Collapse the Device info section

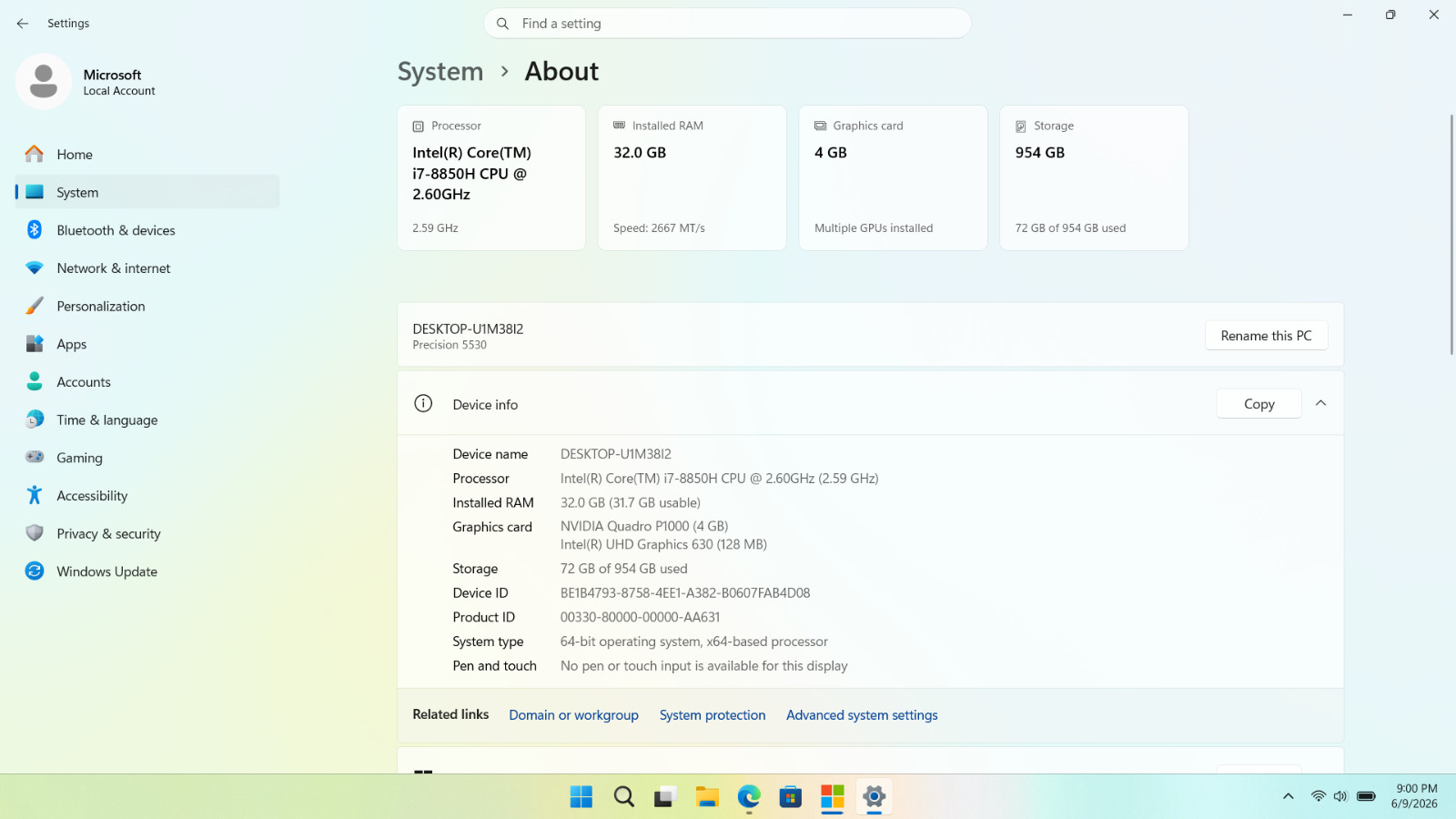[x=1321, y=403]
